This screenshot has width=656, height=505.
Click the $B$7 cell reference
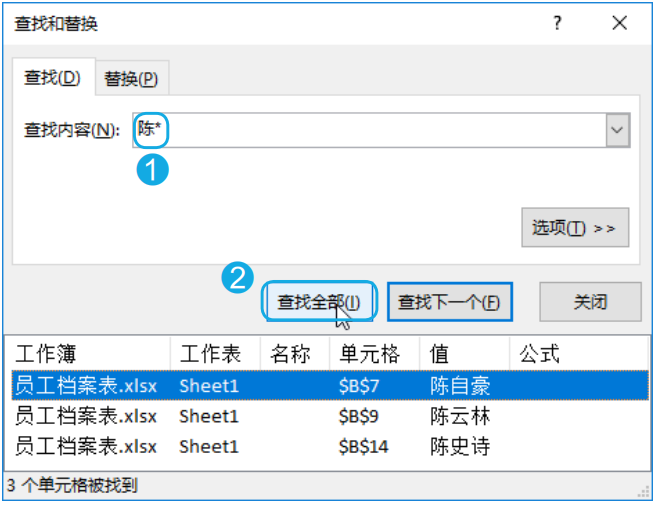[x=359, y=386]
